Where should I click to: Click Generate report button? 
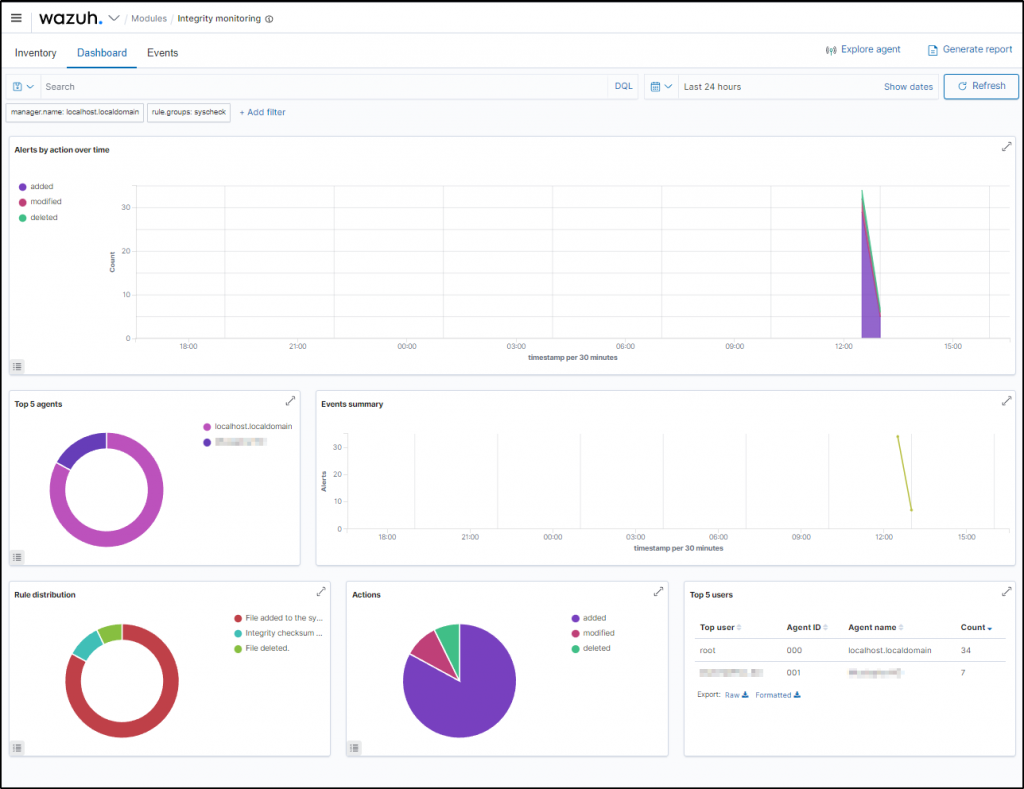tap(970, 50)
